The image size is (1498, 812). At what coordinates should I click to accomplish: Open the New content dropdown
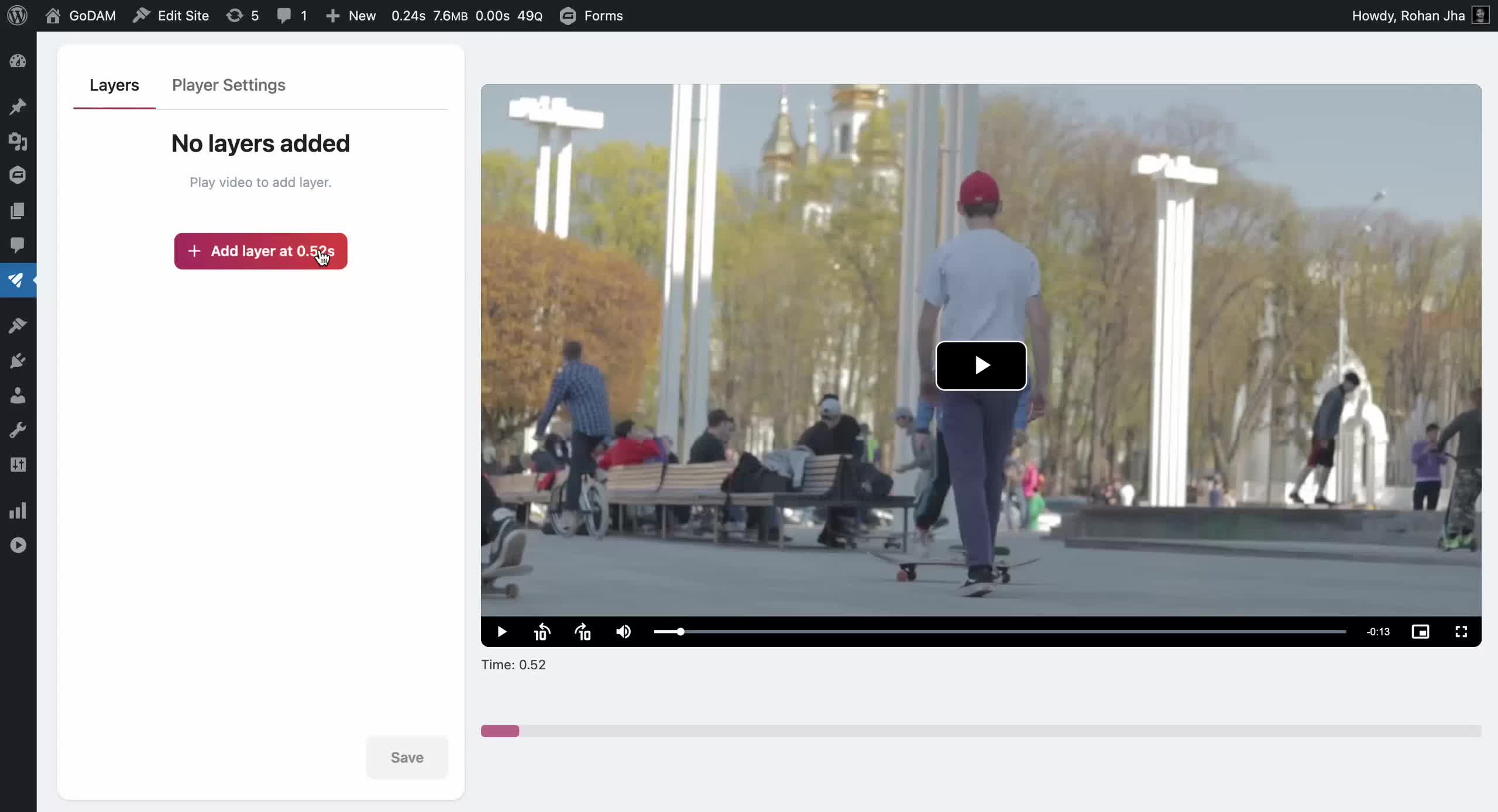(351, 16)
